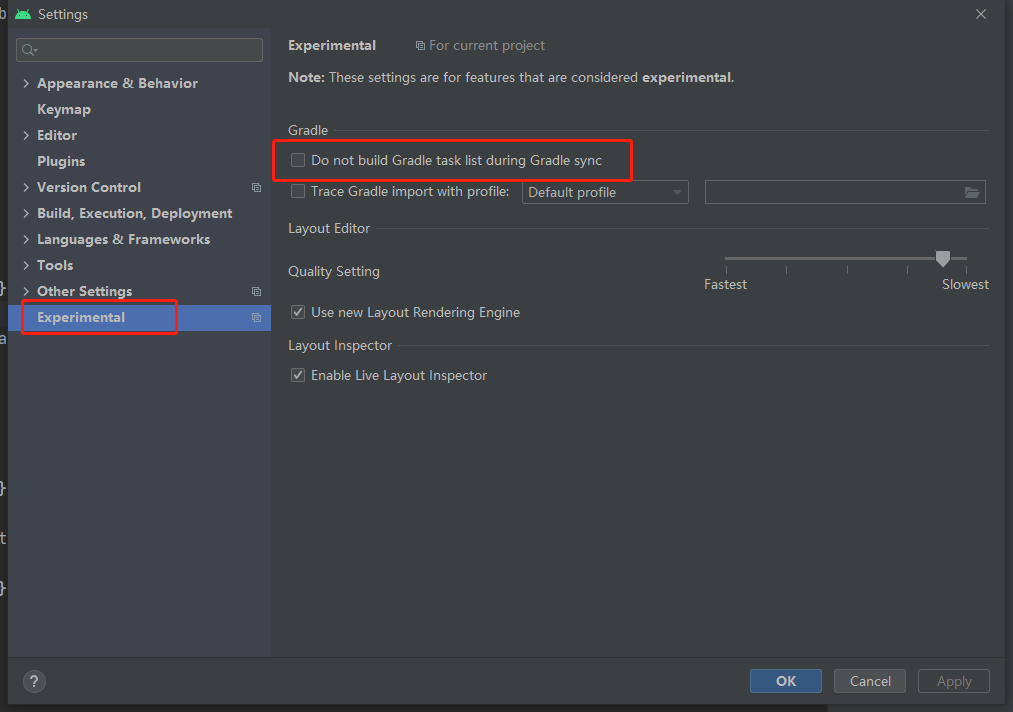Screen dimensions: 1013x712
Task: Enable Do not build Gradle task list checkbox
Action: (x=297, y=160)
